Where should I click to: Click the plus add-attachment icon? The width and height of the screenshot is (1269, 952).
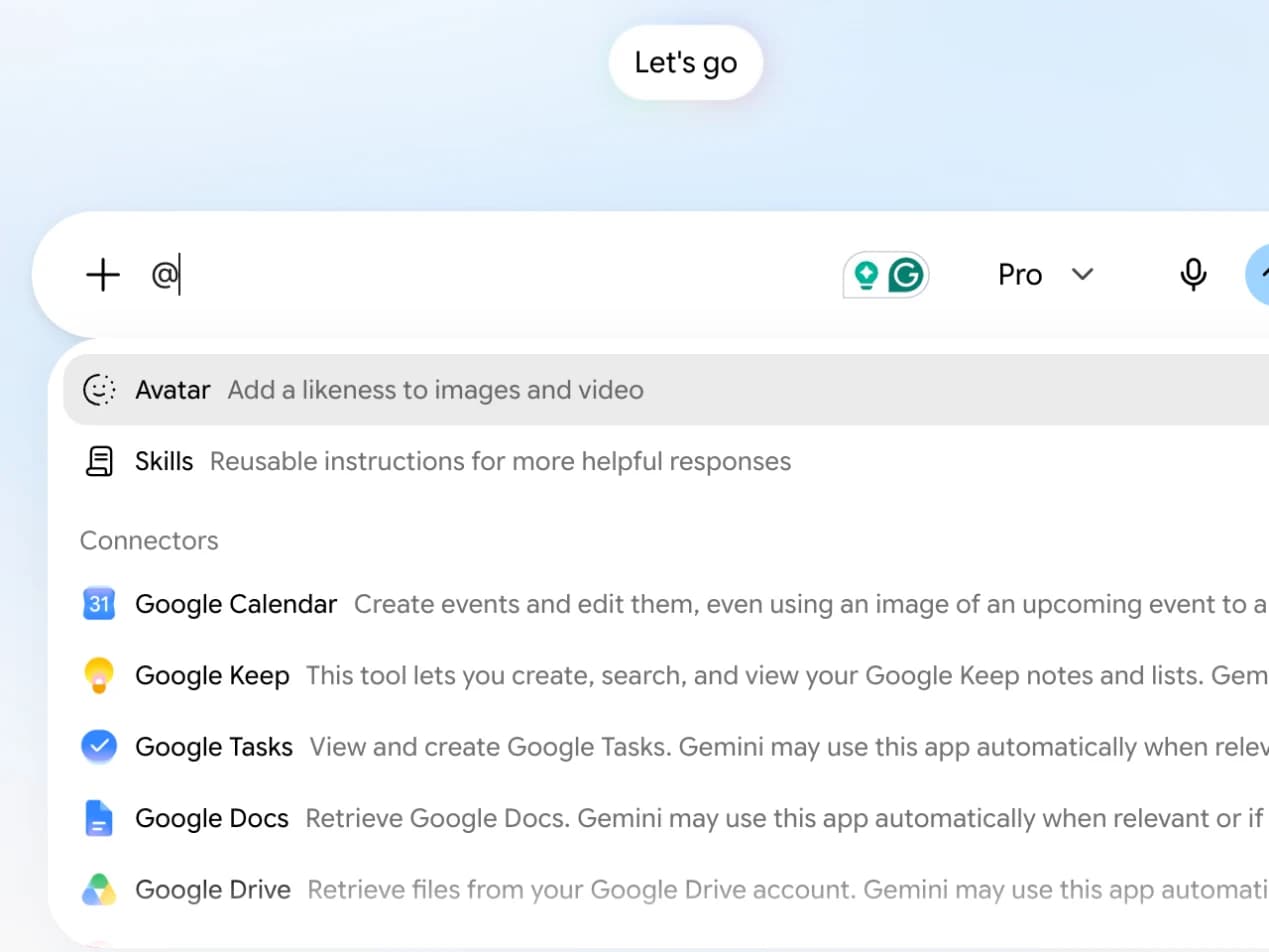102,275
